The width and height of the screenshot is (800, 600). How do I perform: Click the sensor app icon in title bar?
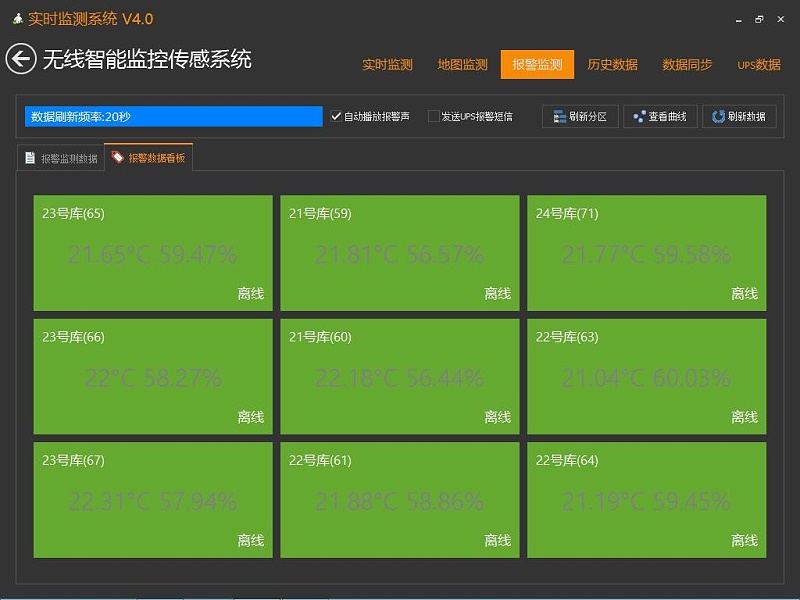click(x=20, y=17)
